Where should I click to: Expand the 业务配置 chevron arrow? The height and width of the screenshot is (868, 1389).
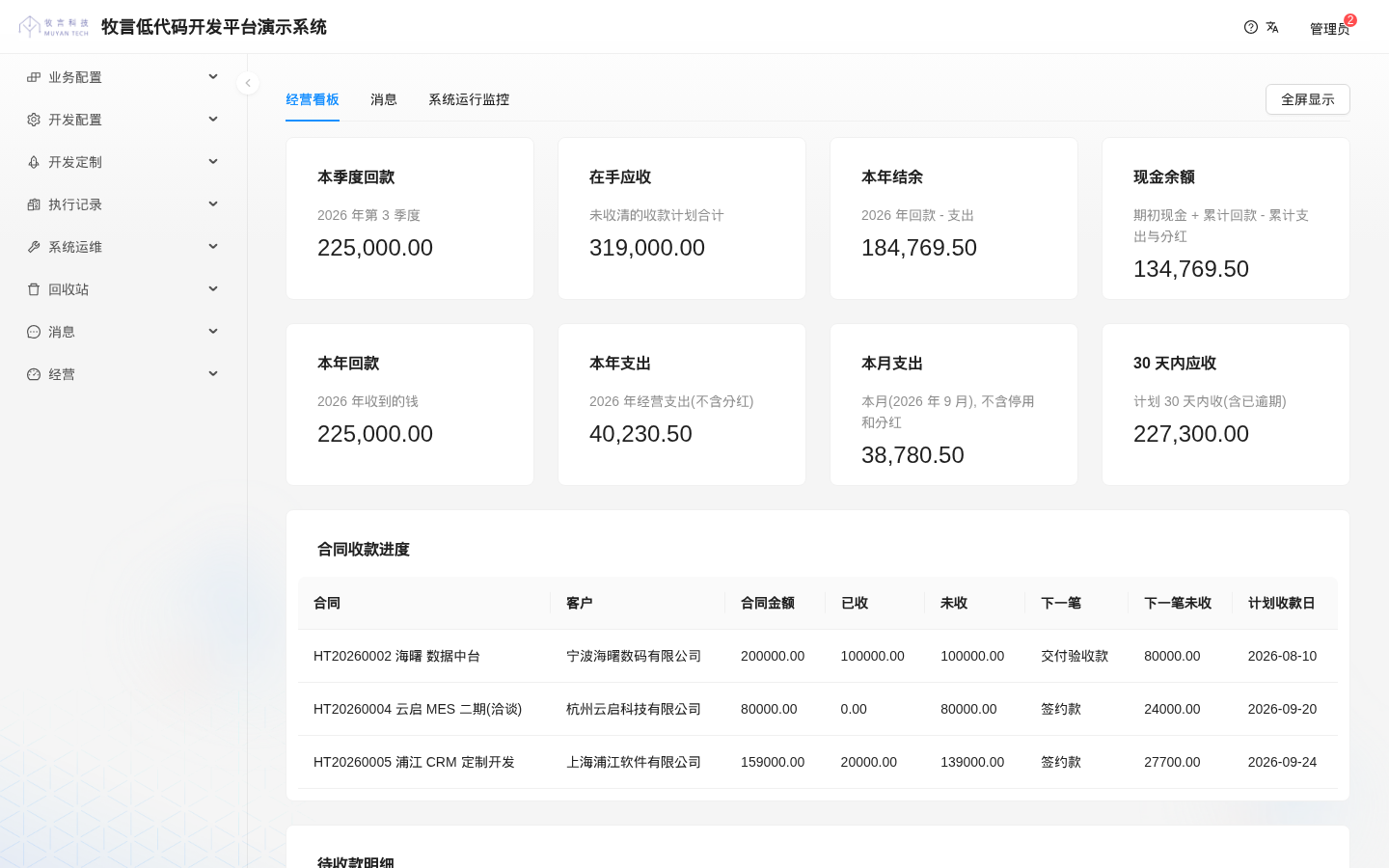213,76
